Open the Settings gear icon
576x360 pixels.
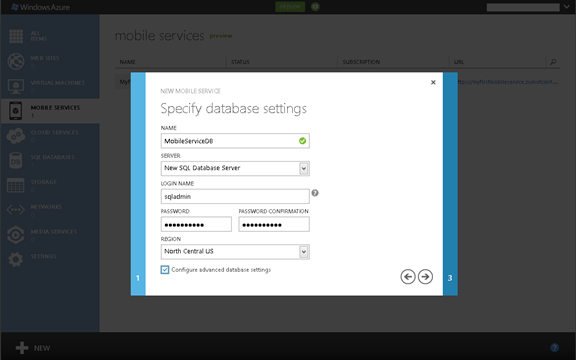pyautogui.click(x=16, y=260)
